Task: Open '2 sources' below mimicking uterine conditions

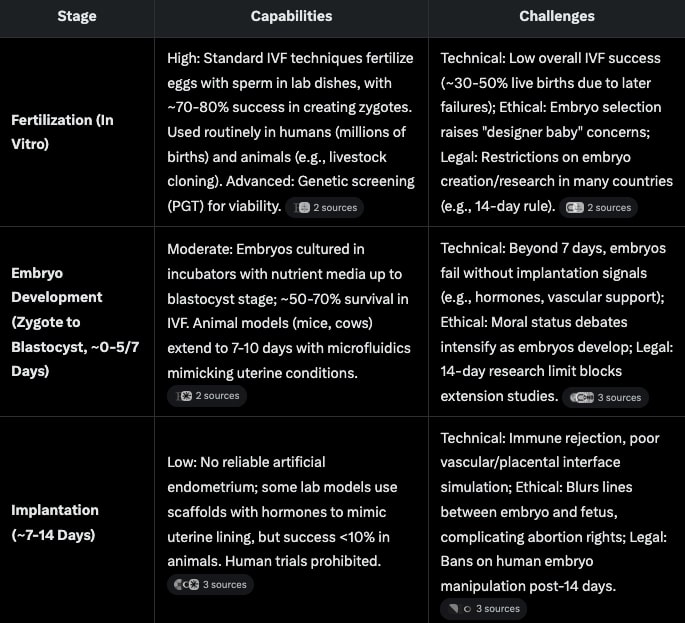Action: [x=207, y=396]
